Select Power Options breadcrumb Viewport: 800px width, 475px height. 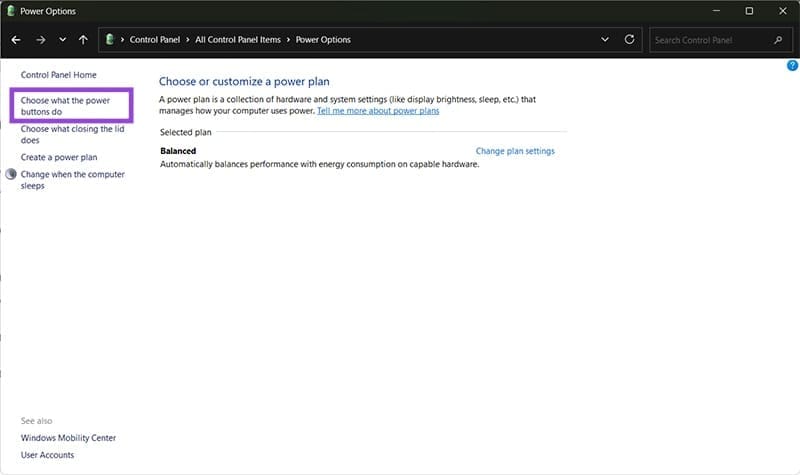pyautogui.click(x=323, y=40)
